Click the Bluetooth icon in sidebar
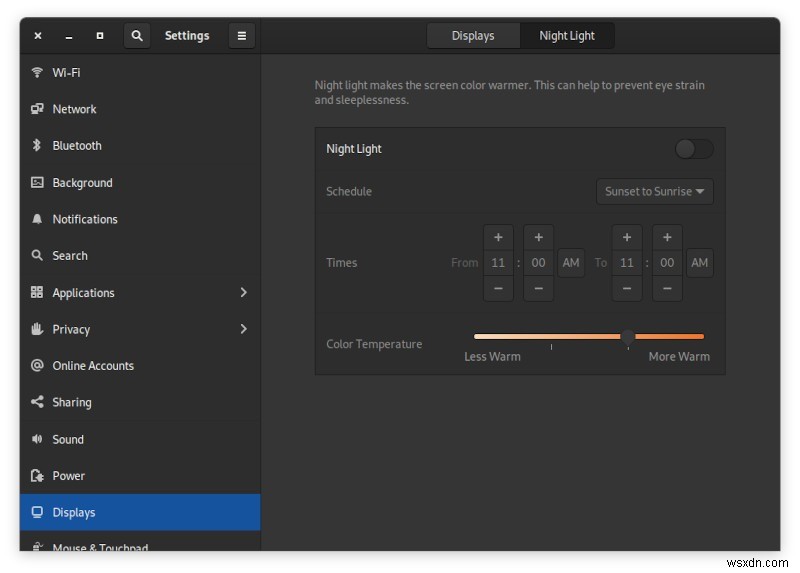Viewport: 800px width, 573px height. [37, 146]
